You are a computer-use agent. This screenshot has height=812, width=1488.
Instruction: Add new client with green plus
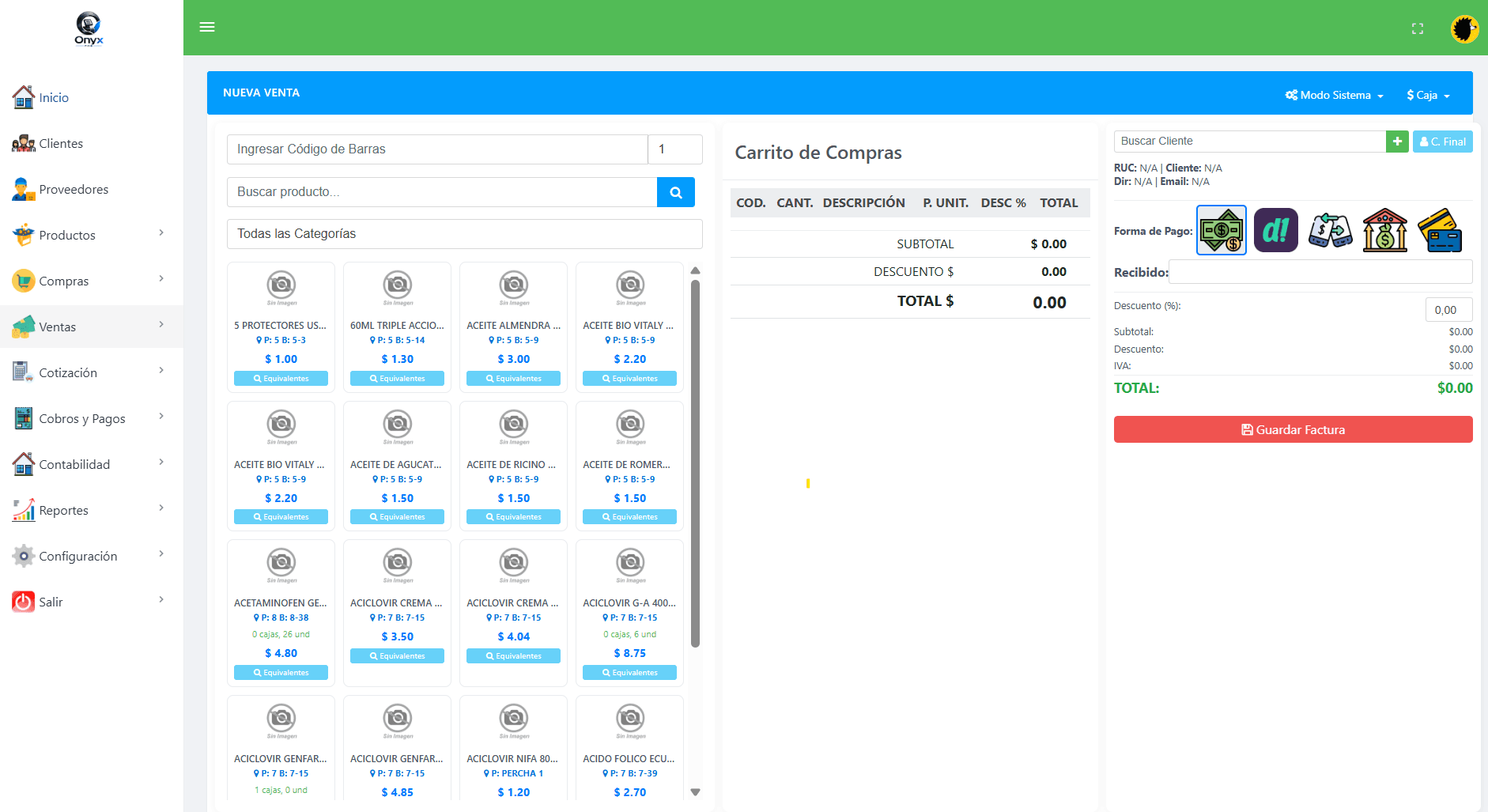[x=1397, y=142]
